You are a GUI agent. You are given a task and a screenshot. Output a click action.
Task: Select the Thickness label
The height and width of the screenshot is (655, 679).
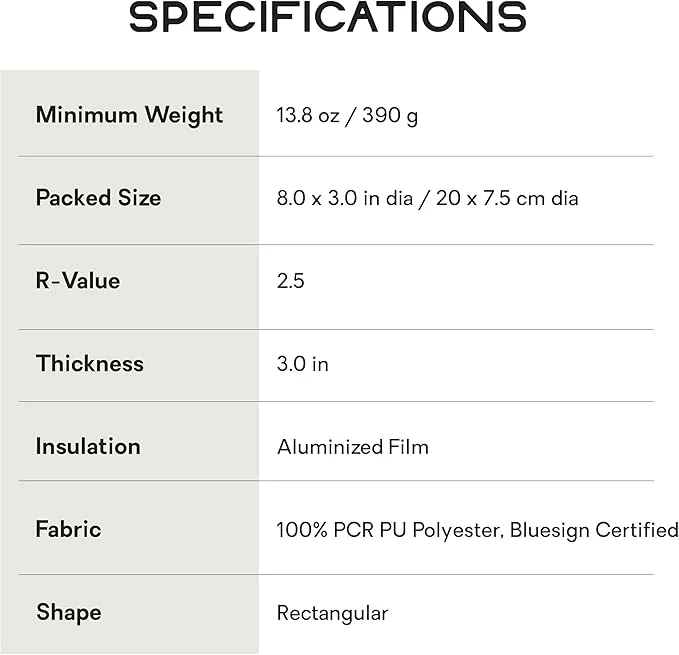[x=90, y=363]
